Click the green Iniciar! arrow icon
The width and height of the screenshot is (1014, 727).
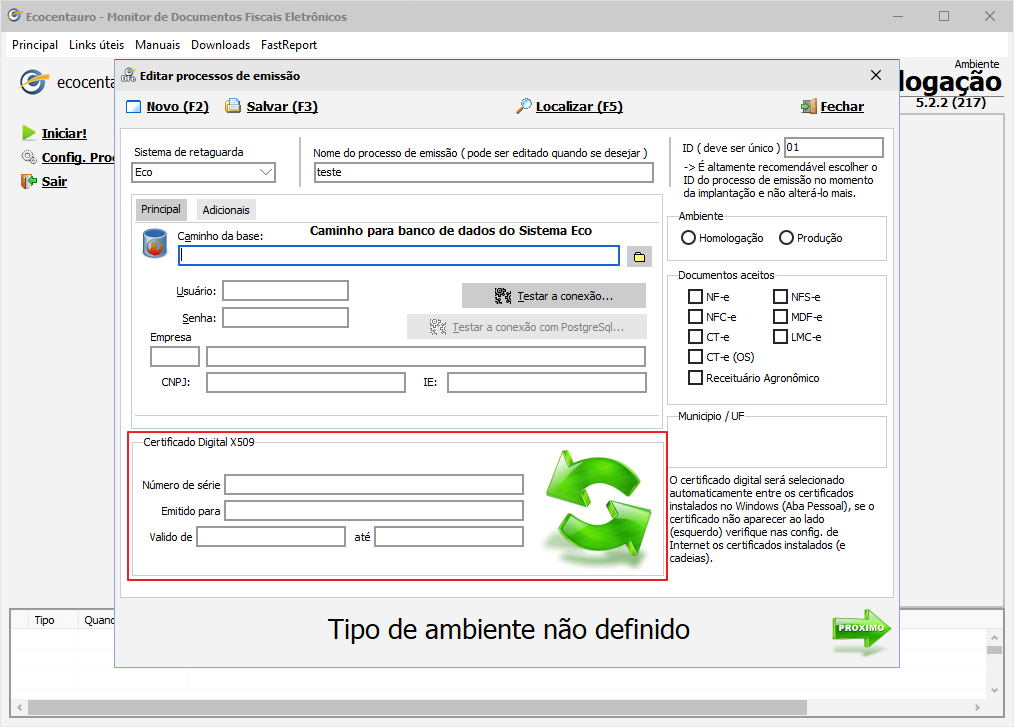click(28, 133)
